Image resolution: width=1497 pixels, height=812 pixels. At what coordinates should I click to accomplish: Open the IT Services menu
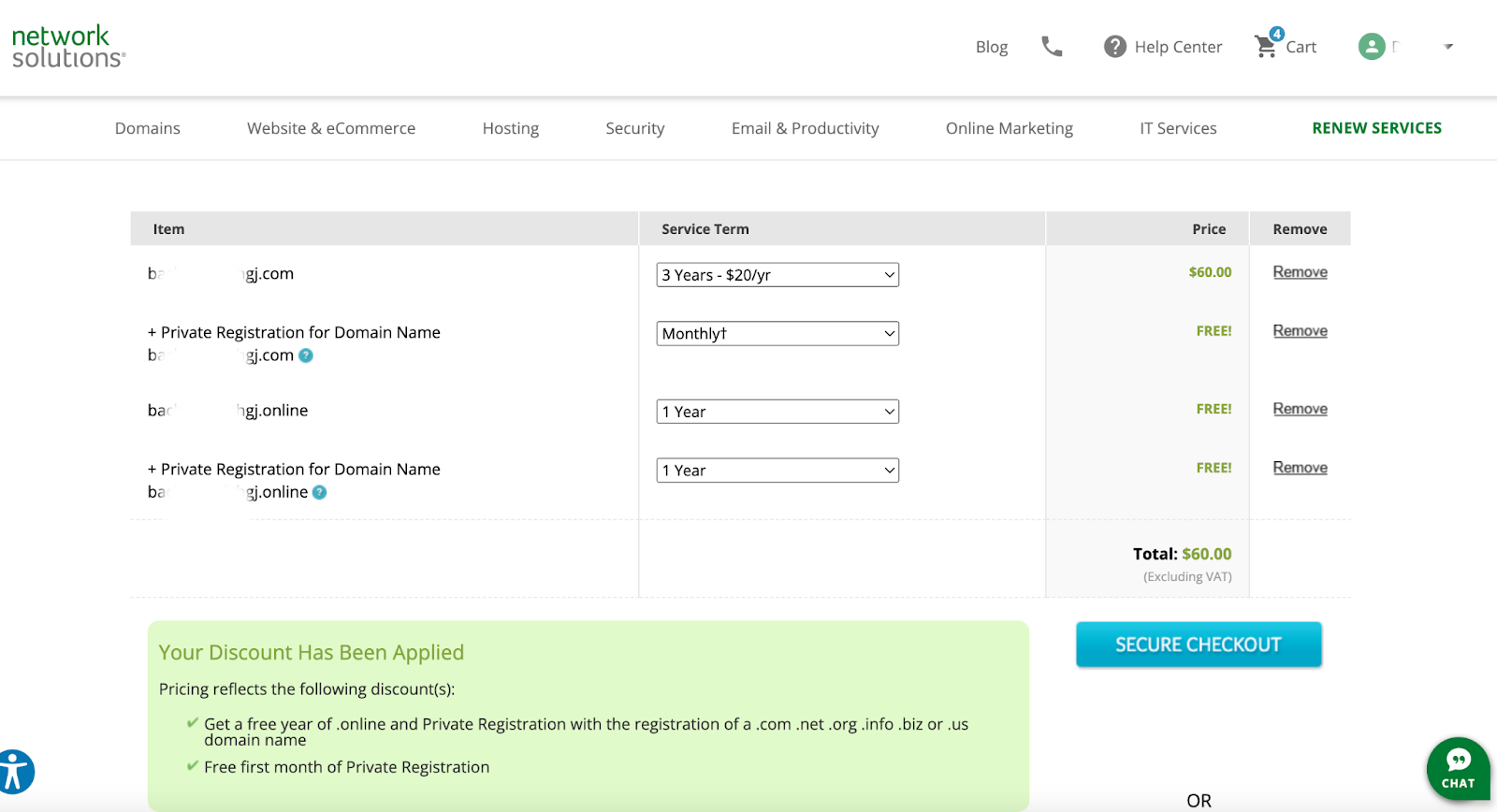click(1178, 128)
